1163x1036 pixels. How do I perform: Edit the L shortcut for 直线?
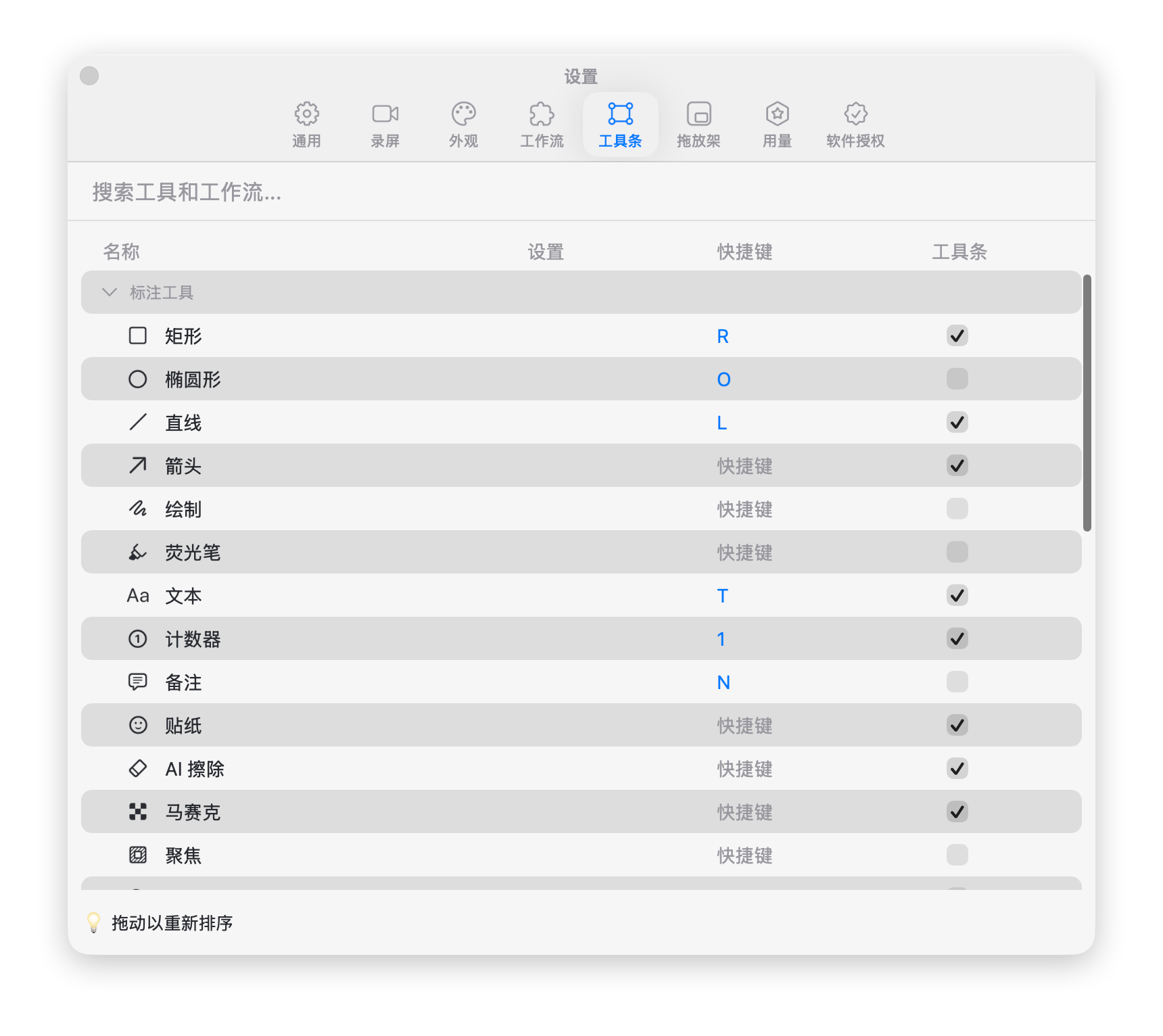(722, 423)
